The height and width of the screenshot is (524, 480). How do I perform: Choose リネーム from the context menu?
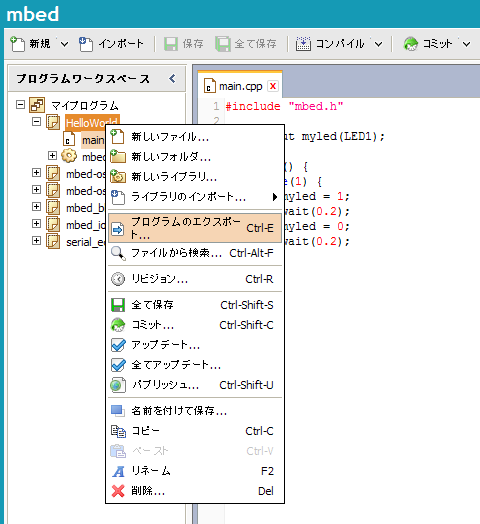point(195,471)
